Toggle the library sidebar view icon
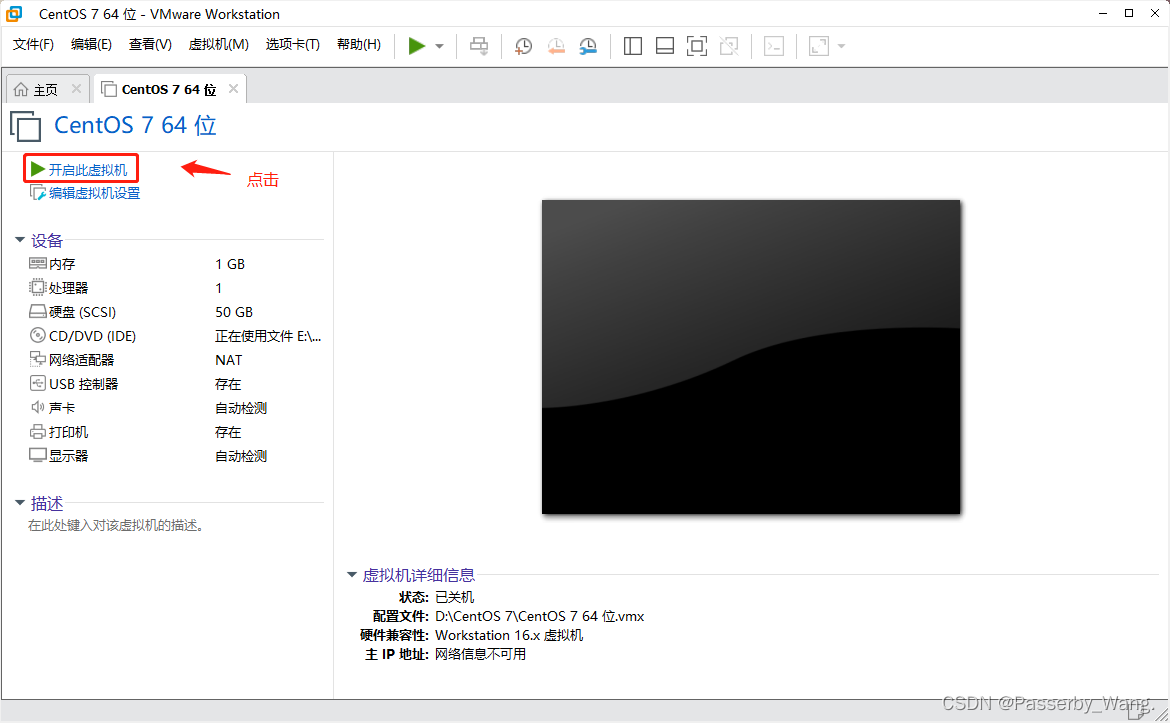Screen dimensions: 1170x723 633,46
